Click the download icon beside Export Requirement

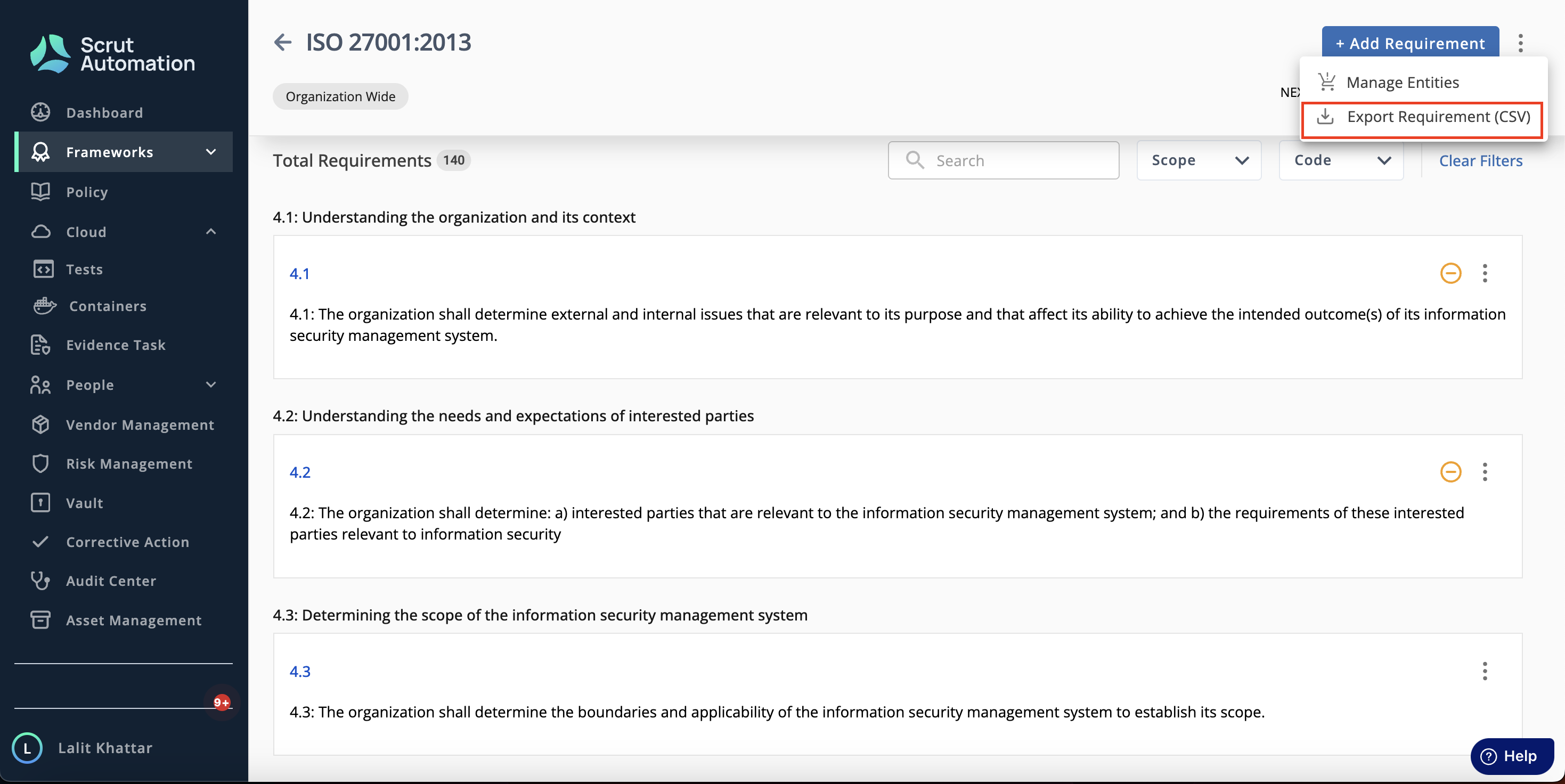pyautogui.click(x=1325, y=117)
